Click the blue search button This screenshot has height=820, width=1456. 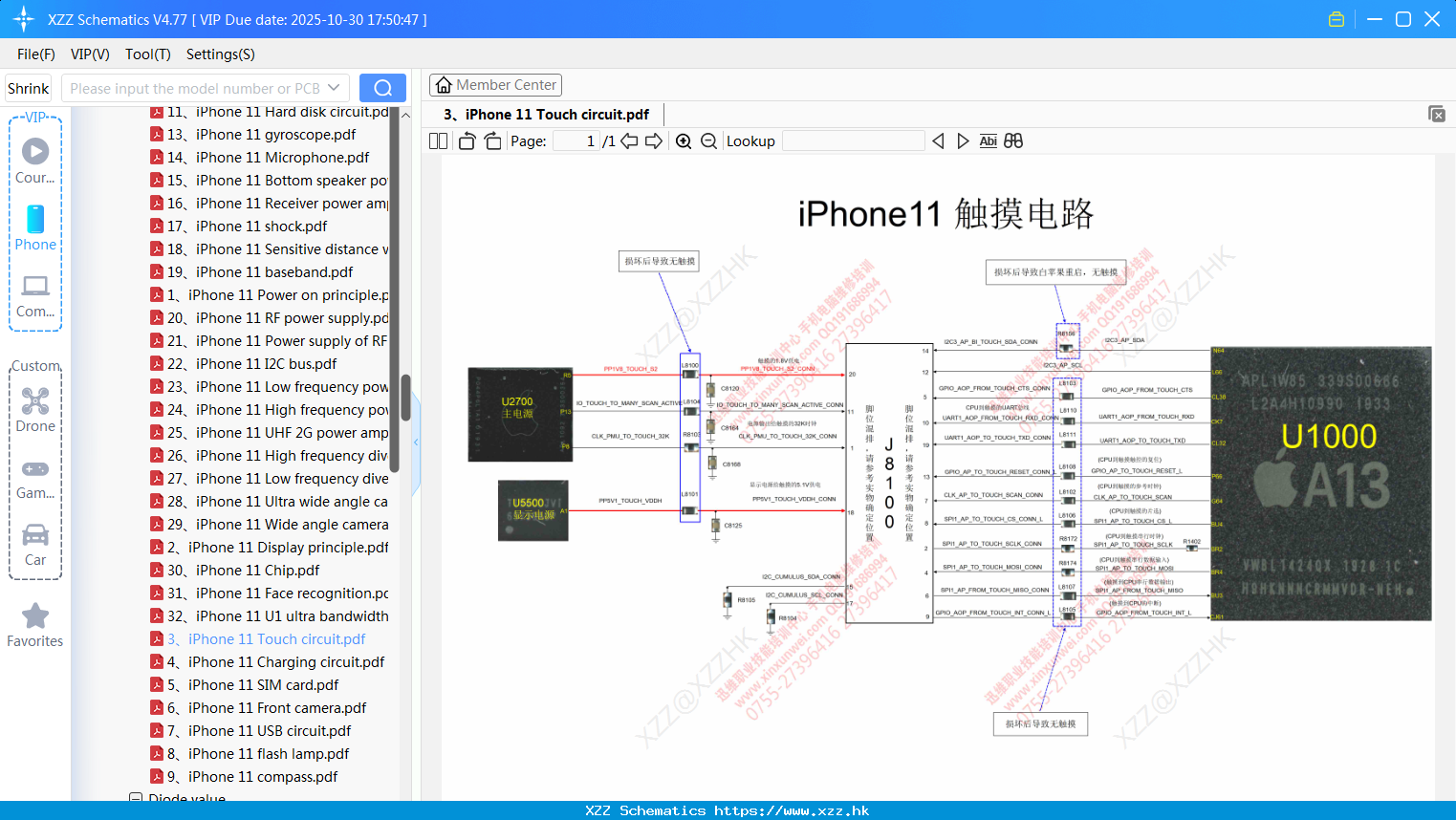382,88
